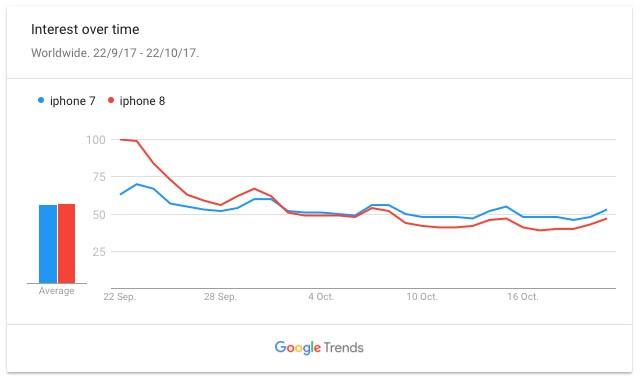The height and width of the screenshot is (384, 641).
Task: Click the 22 Sep. axis label
Action: tap(120, 297)
